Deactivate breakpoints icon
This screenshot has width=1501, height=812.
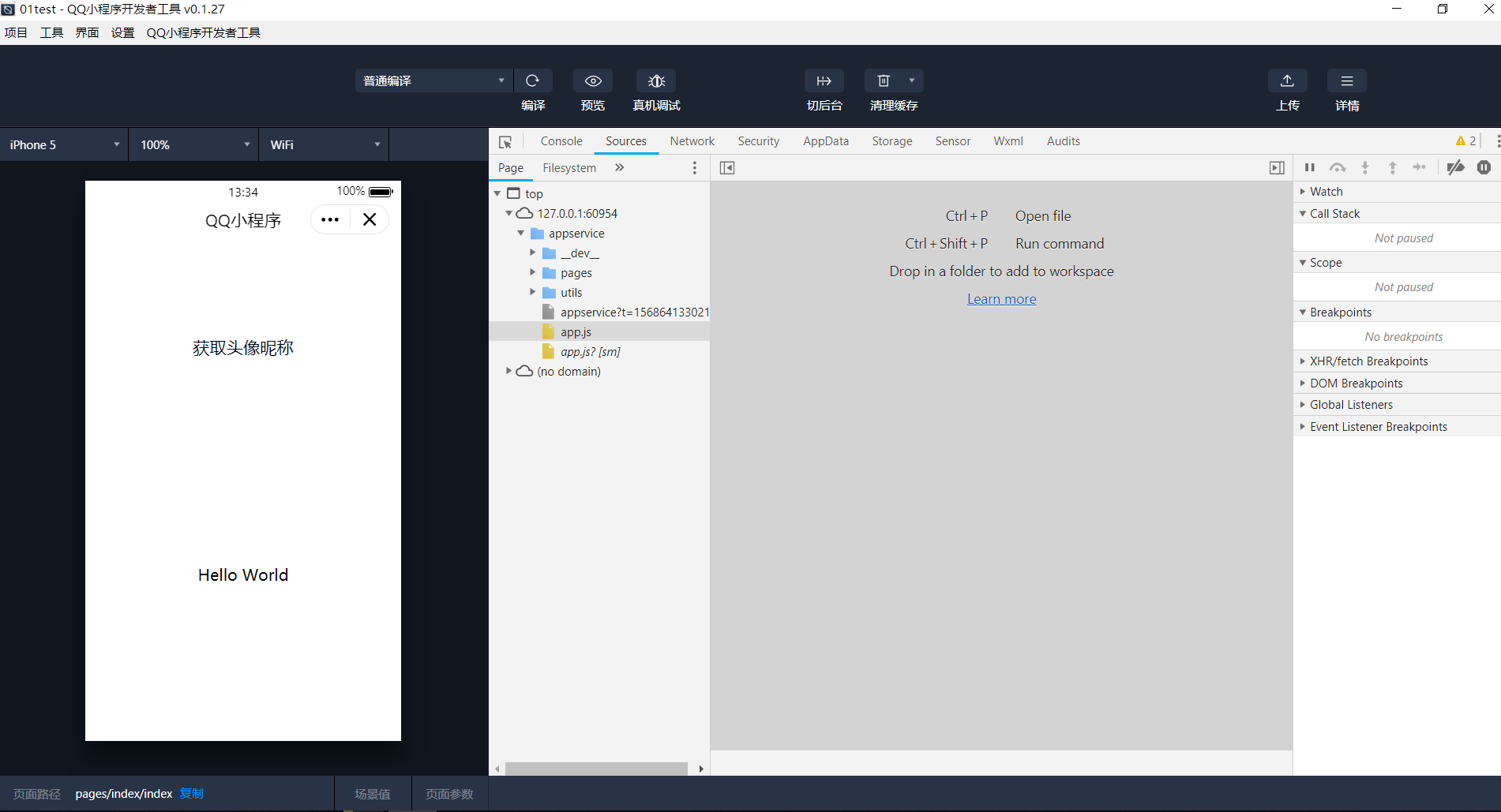(1456, 167)
